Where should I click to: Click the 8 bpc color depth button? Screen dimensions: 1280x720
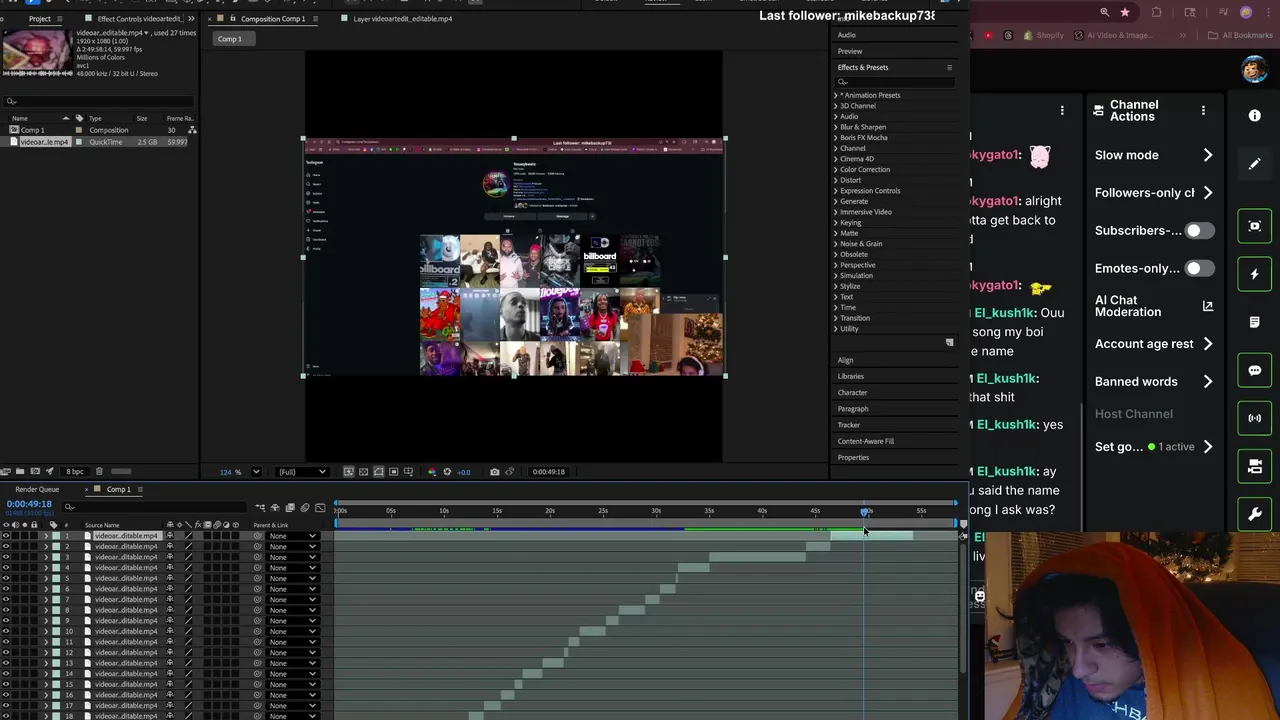tap(75, 471)
